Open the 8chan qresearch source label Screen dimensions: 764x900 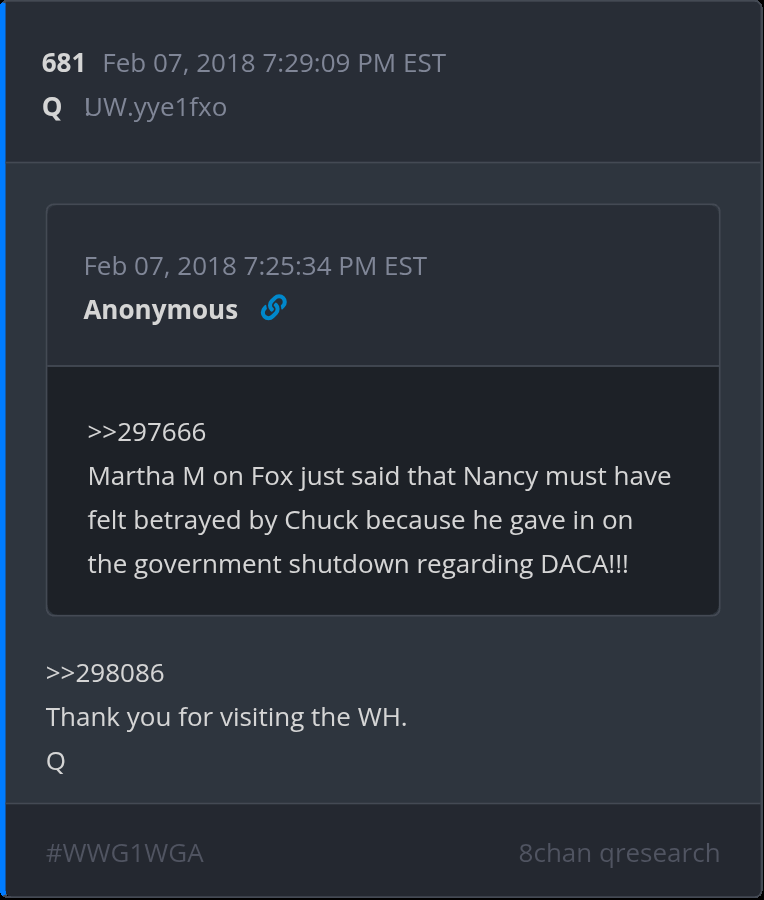point(619,853)
